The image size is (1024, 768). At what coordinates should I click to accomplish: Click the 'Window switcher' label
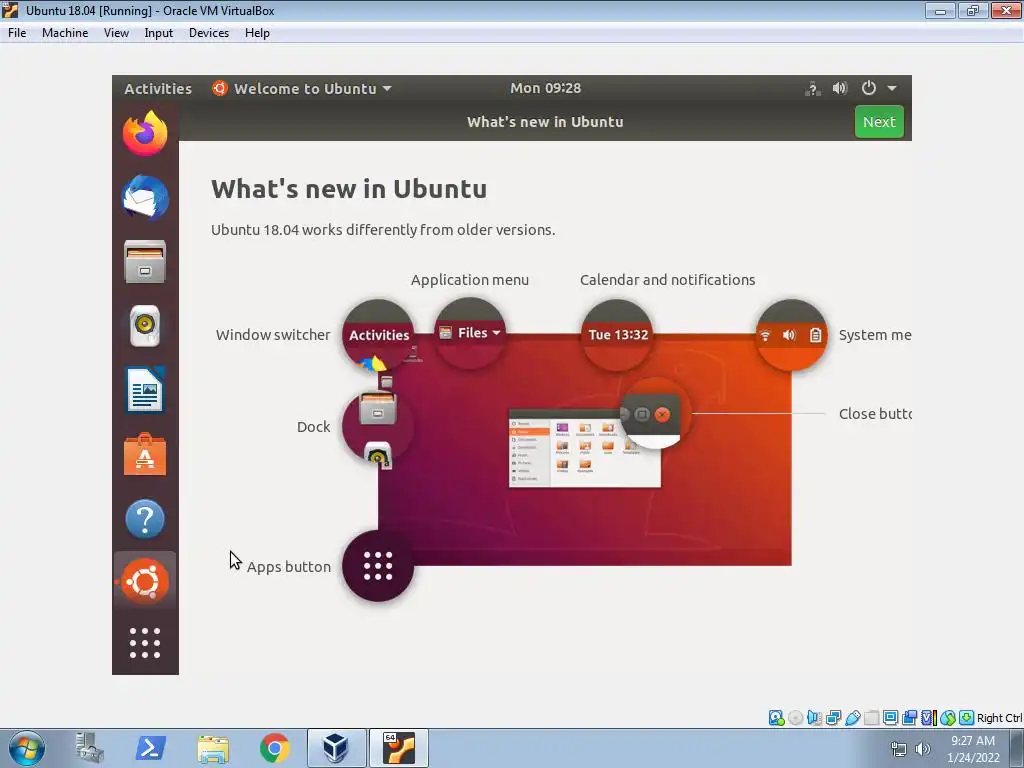point(273,335)
